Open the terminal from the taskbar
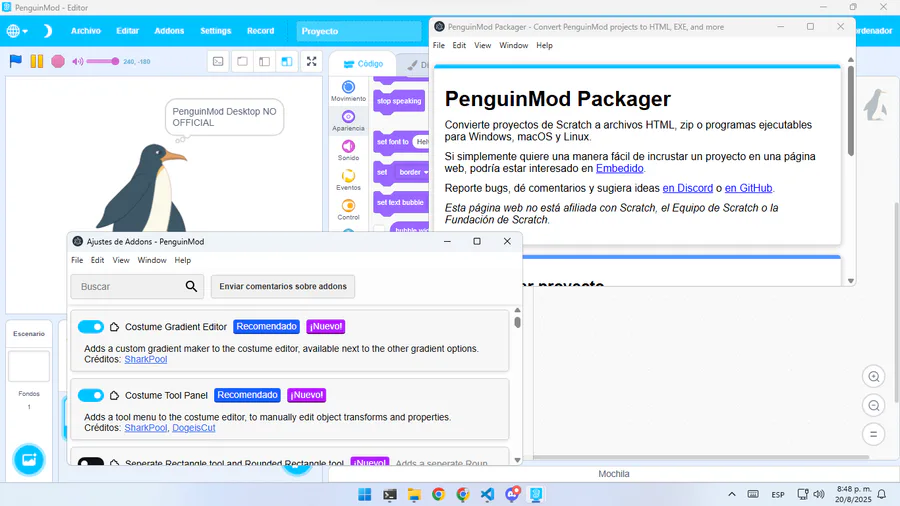900x506 pixels. (390, 495)
